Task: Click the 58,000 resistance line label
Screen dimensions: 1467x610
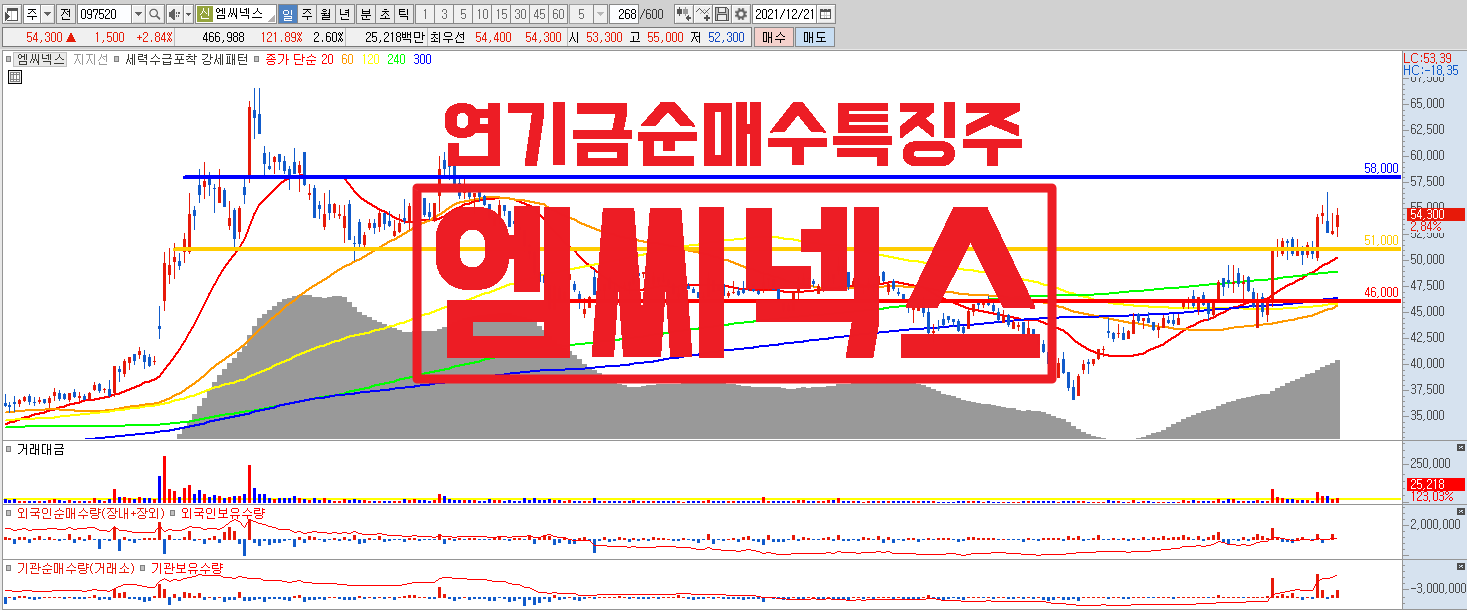Action: pyautogui.click(x=1381, y=169)
